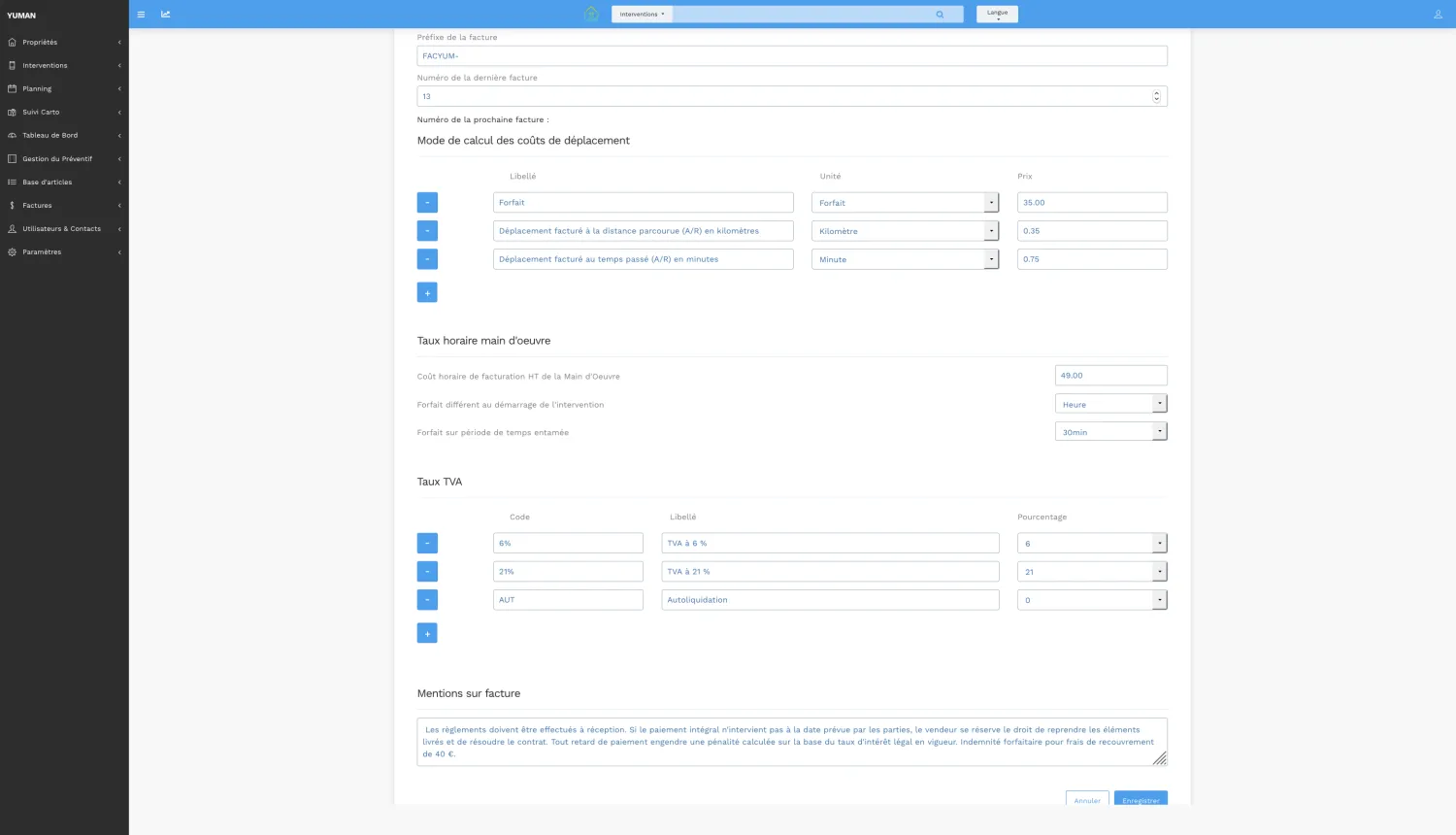Open the statistics chart icon in top bar
The image size is (1456, 835).
pyautogui.click(x=166, y=15)
